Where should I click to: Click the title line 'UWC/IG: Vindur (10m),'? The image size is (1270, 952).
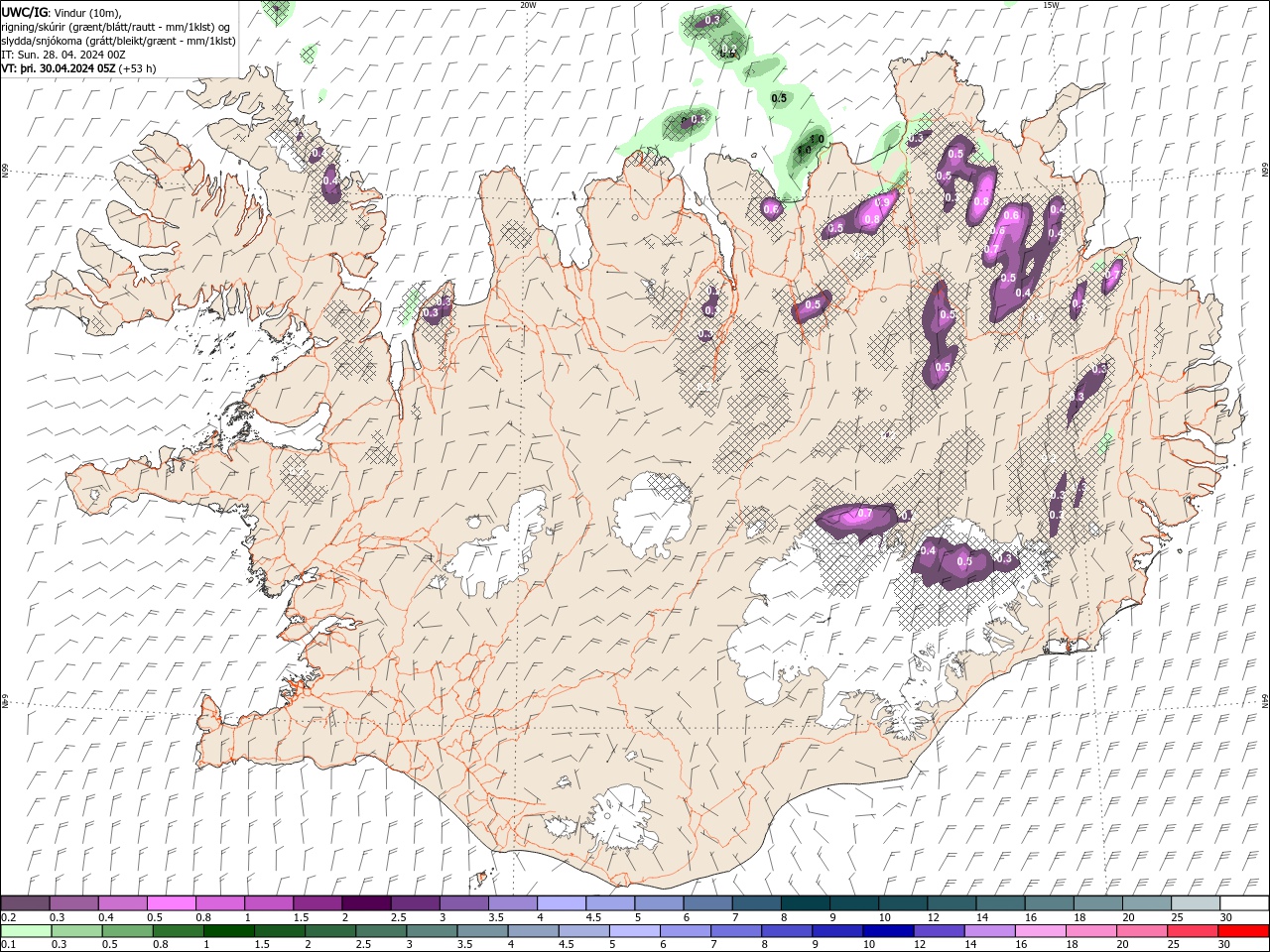point(62,12)
